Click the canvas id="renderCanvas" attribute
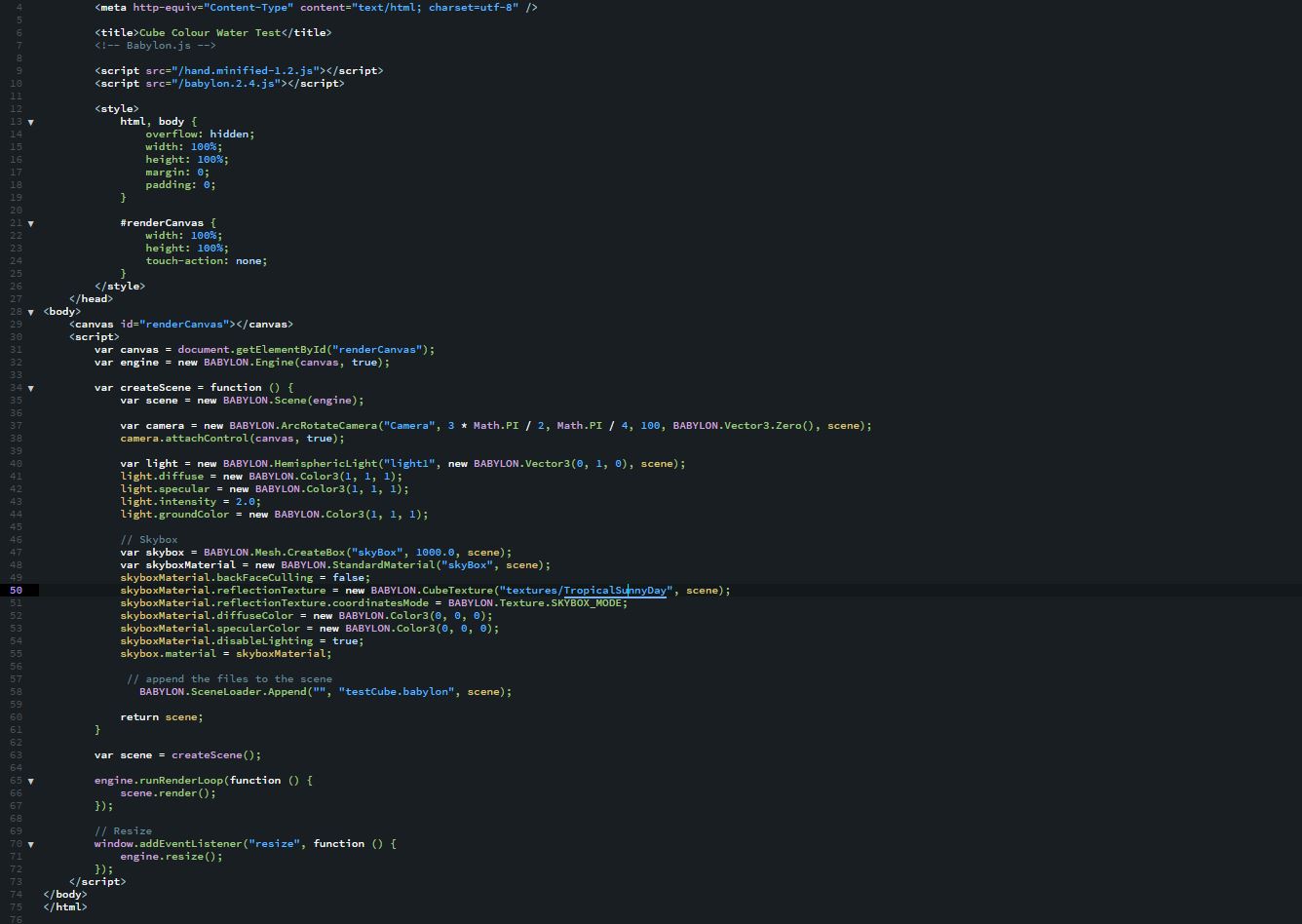This screenshot has width=1302, height=924. 177,324
